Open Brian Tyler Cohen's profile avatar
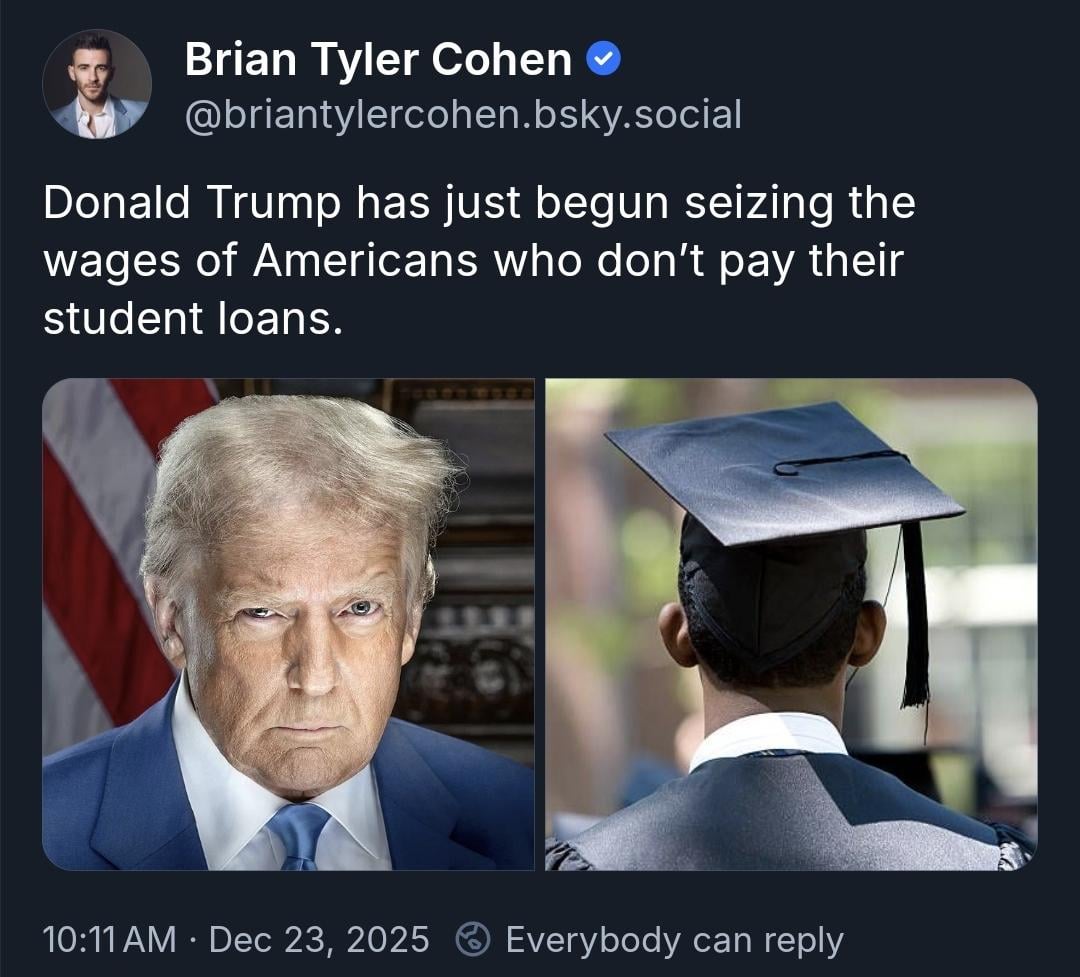 click(x=96, y=84)
